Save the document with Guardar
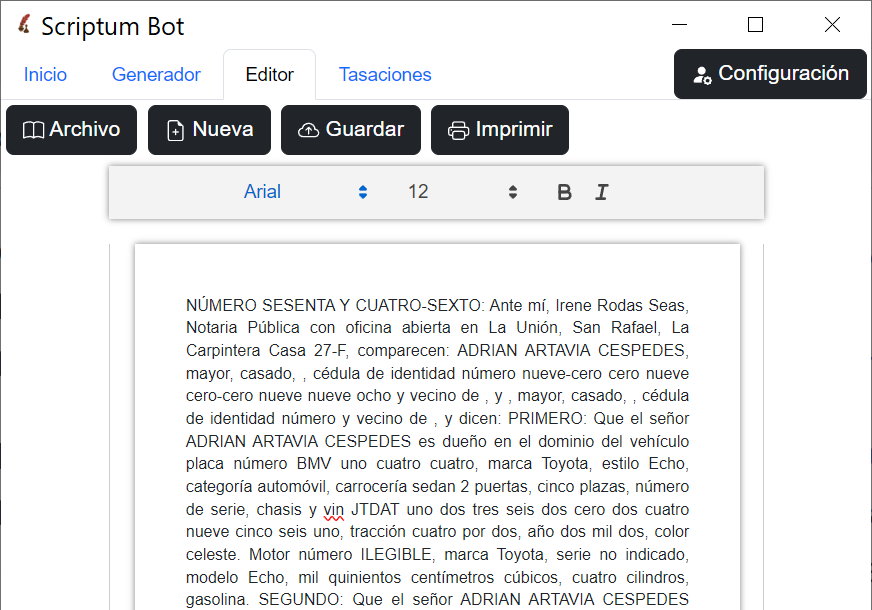The height and width of the screenshot is (610, 872). 351,130
